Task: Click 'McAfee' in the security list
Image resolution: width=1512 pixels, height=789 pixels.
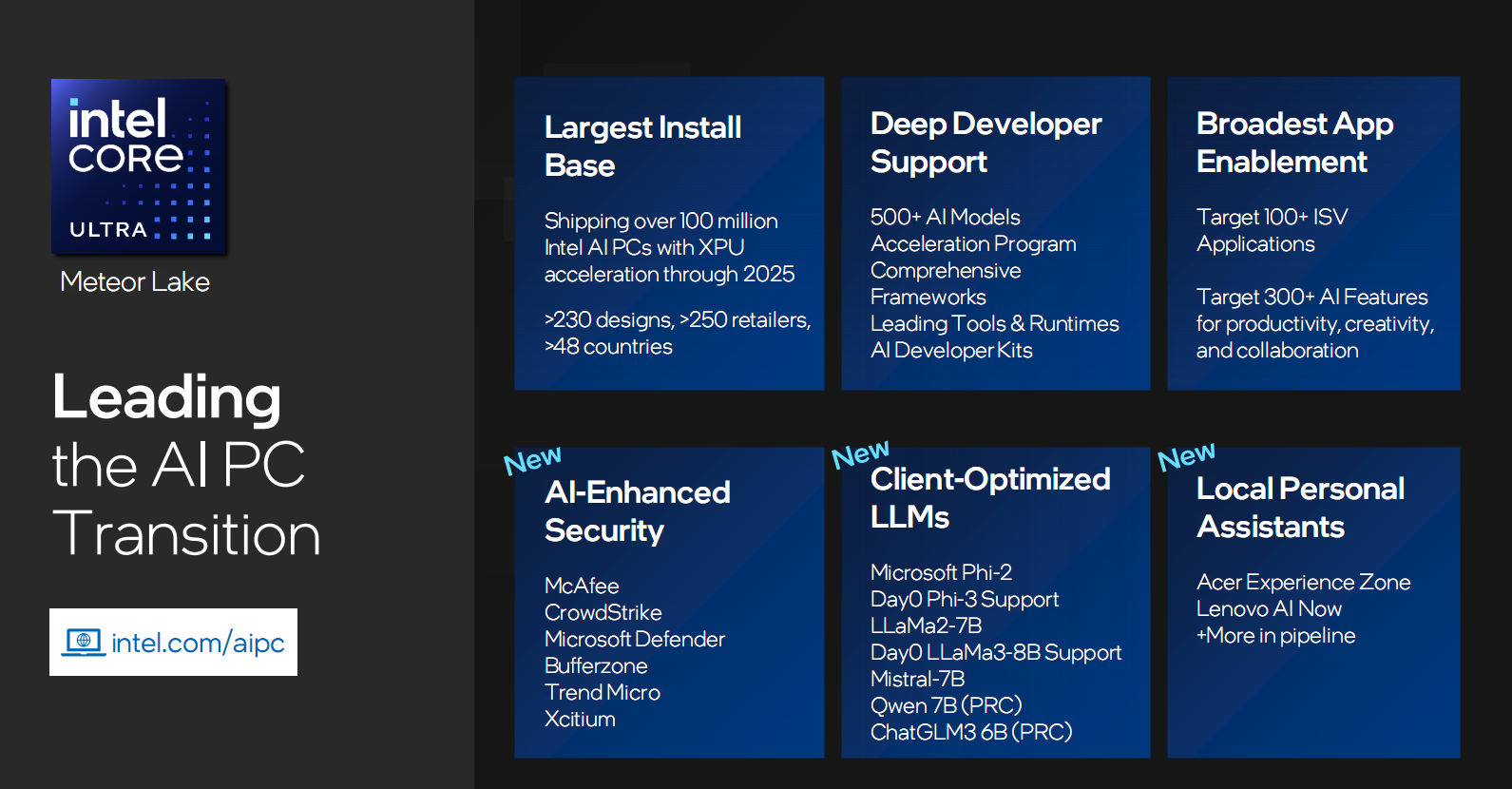Action: [x=582, y=586]
